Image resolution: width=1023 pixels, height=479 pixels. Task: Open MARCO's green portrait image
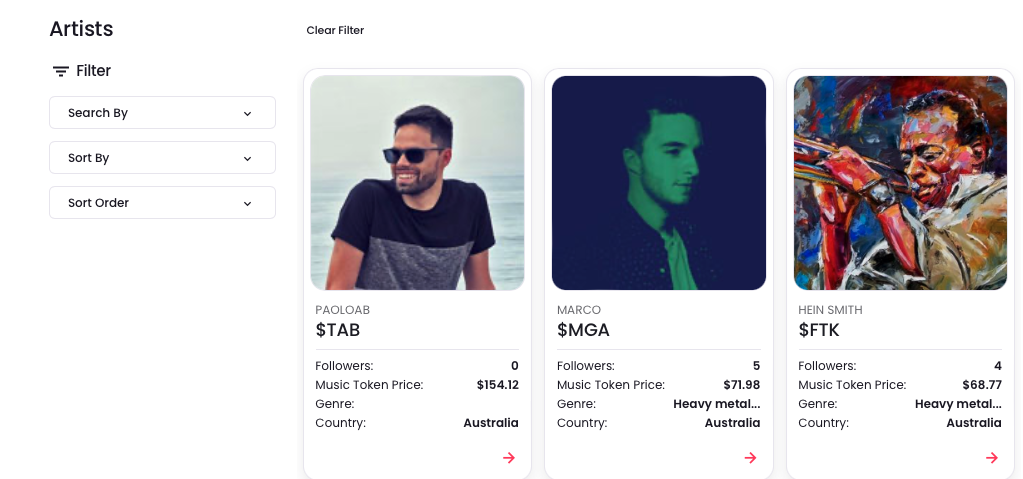point(659,183)
